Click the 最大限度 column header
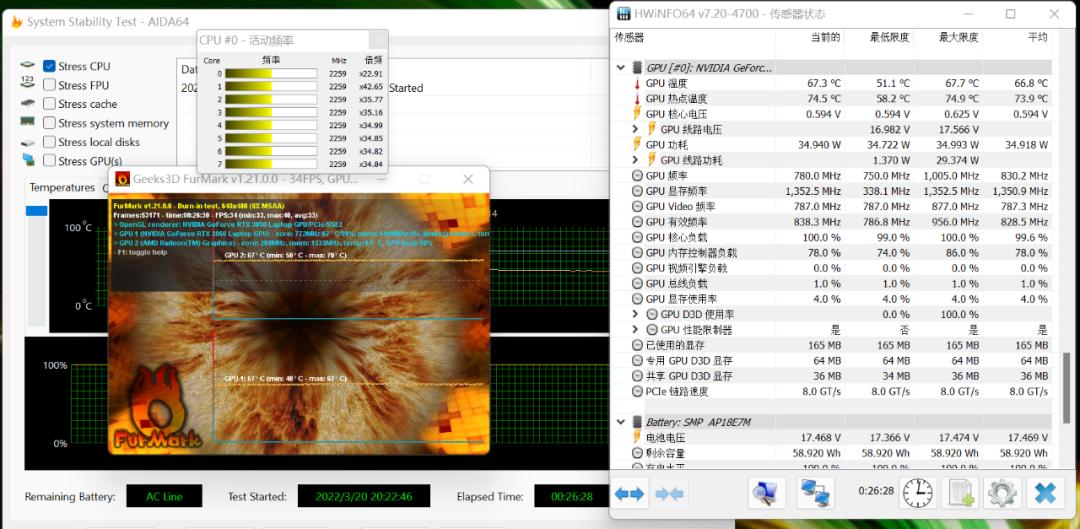Image resolution: width=1080 pixels, height=529 pixels. tap(958, 37)
